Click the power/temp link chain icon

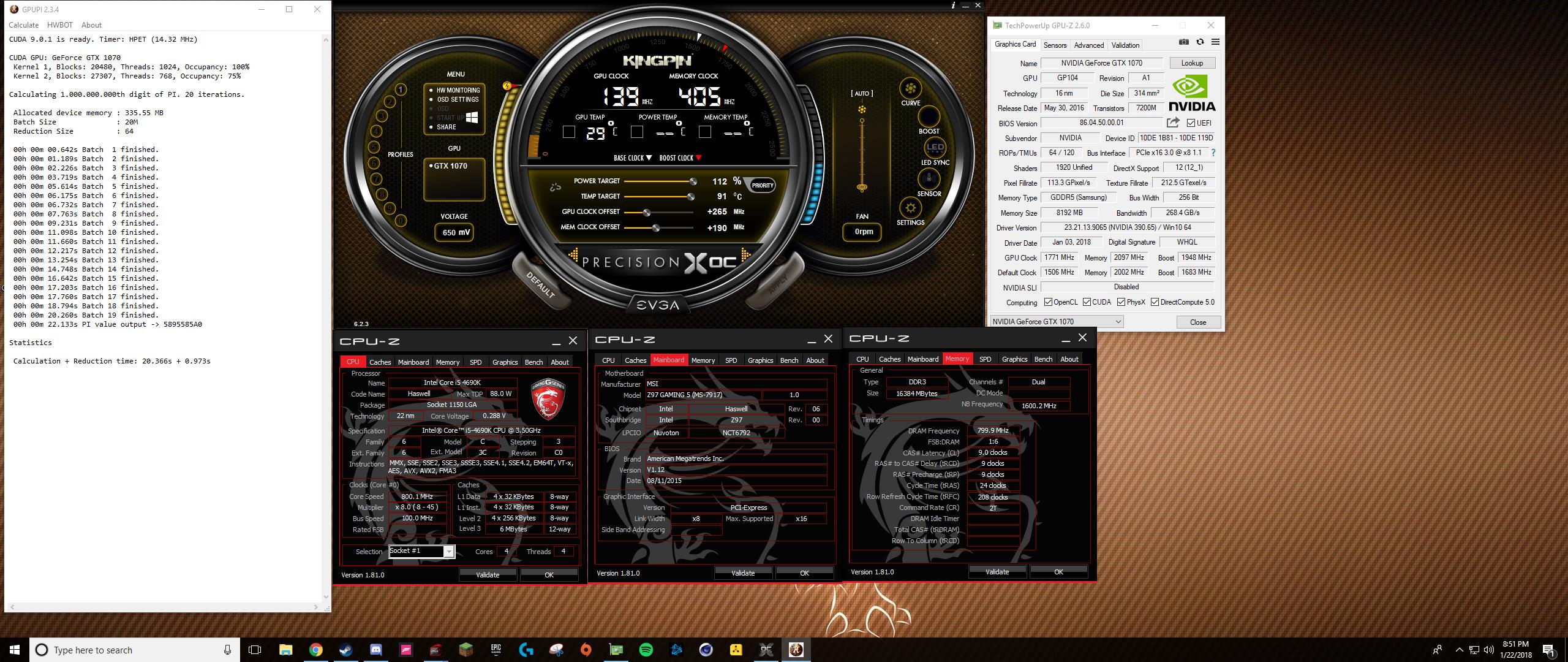[x=556, y=188]
